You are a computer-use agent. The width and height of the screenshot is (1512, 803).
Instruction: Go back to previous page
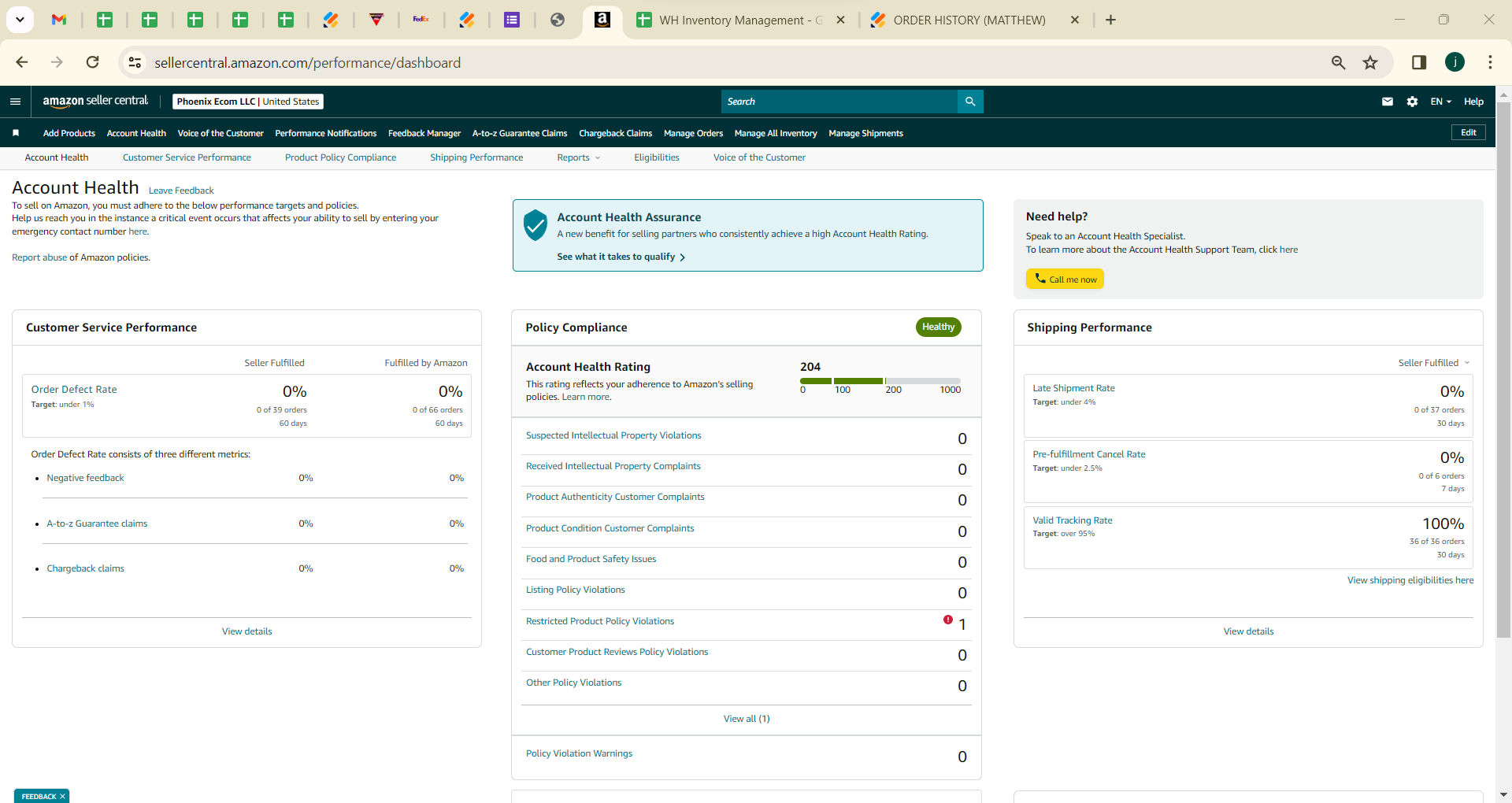pyautogui.click(x=22, y=62)
